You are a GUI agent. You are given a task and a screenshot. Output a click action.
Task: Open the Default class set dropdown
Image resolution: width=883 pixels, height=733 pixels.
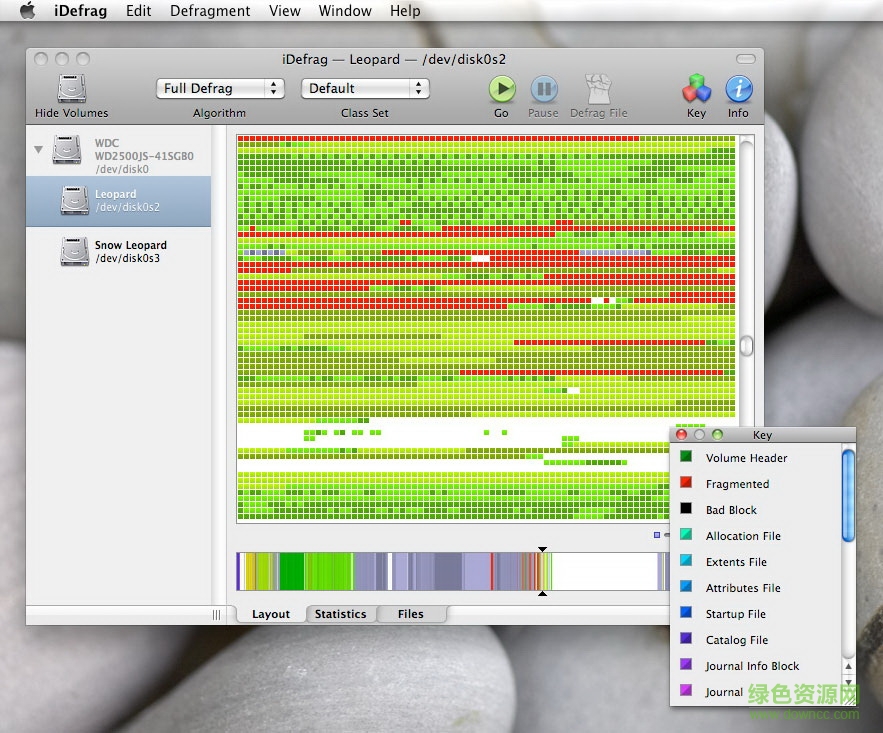coord(365,89)
